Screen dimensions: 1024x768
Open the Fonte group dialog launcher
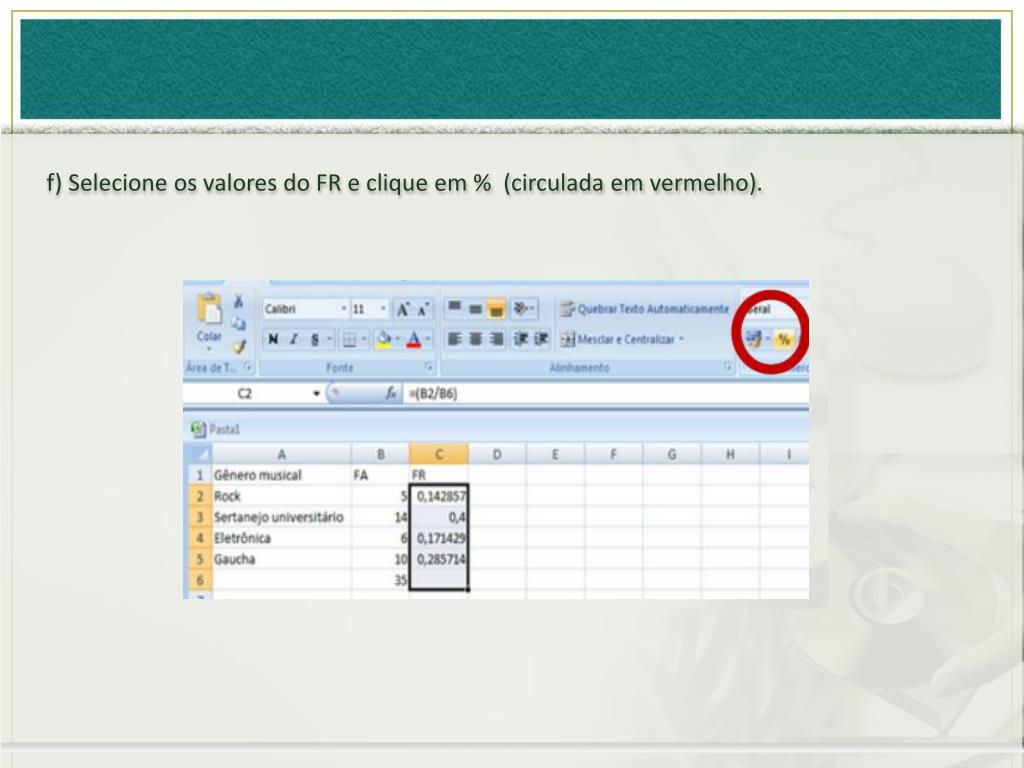click(x=429, y=367)
